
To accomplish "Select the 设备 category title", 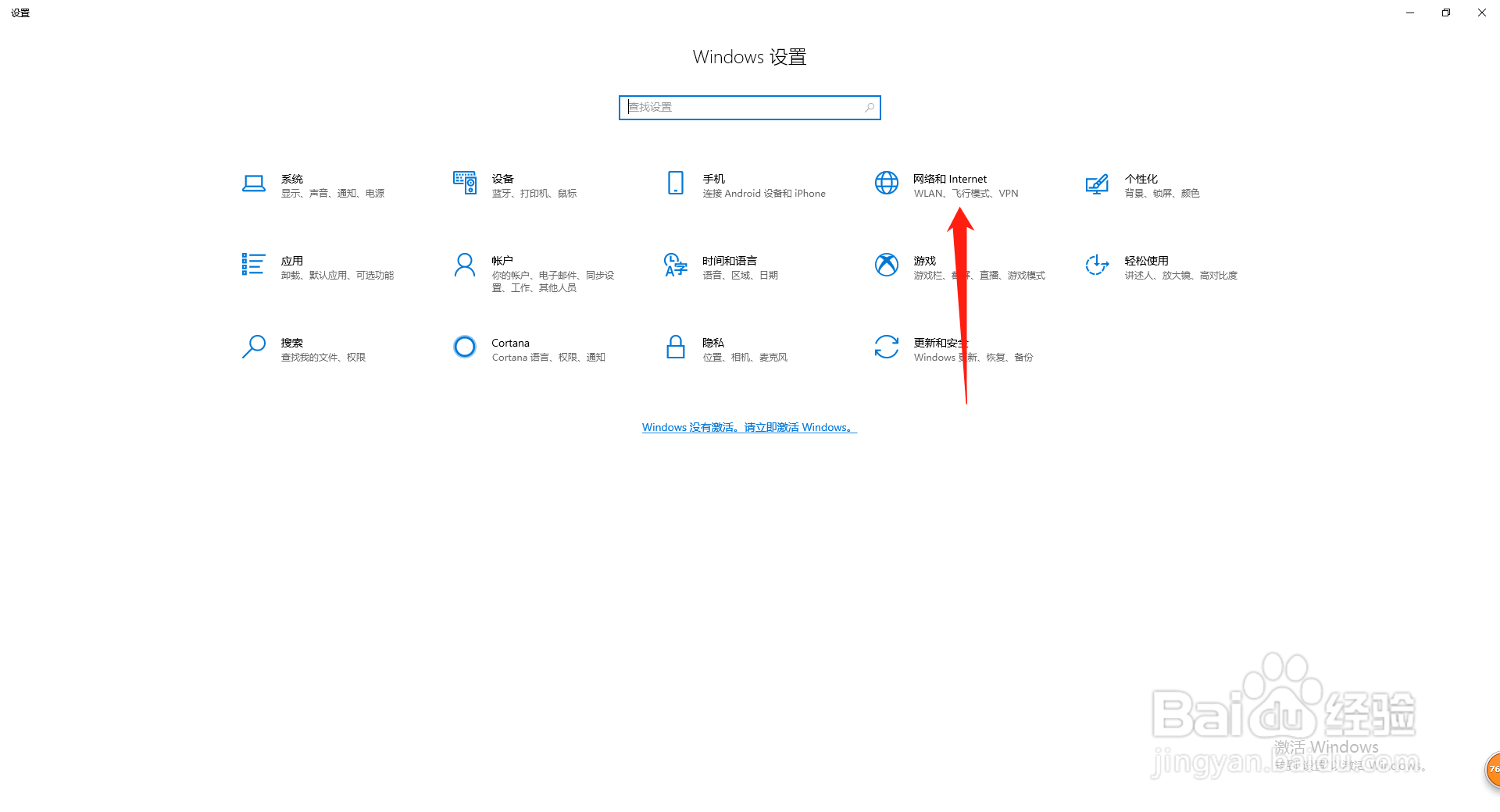I will tap(503, 179).
